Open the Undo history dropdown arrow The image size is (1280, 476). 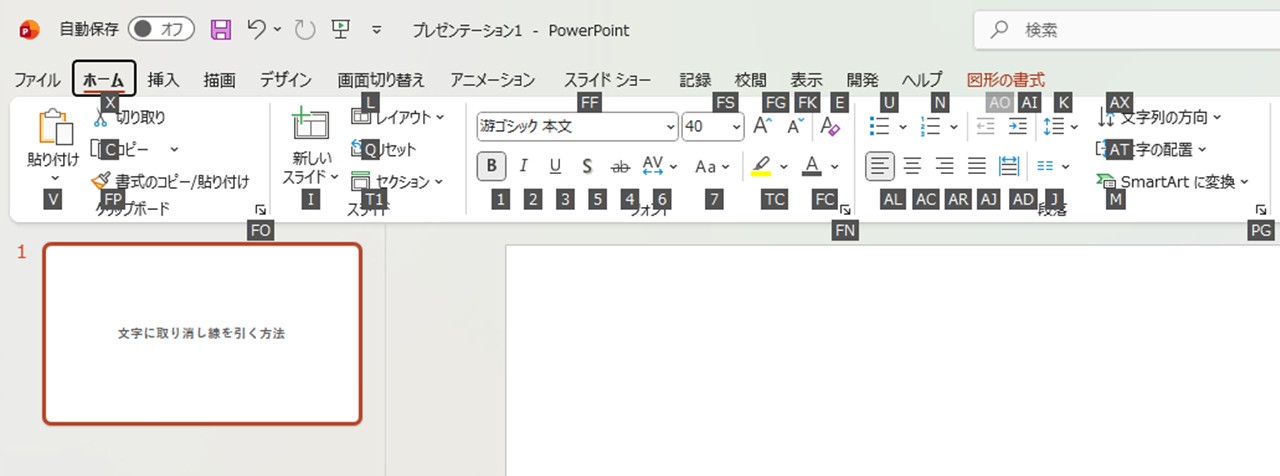(x=277, y=30)
